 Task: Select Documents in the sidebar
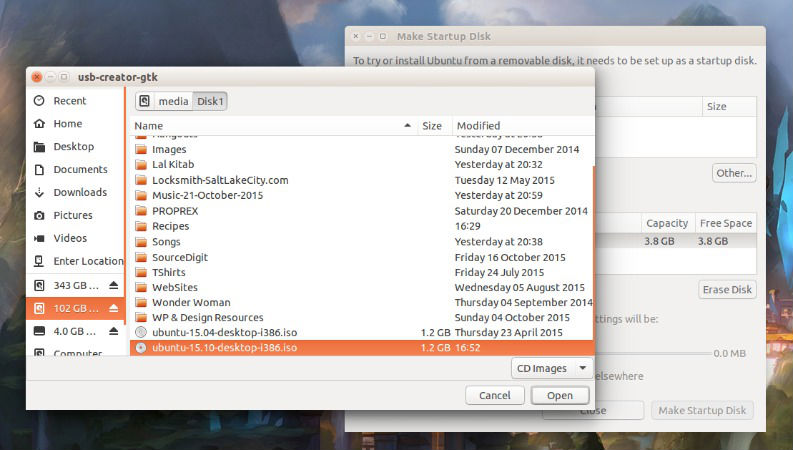75,169
